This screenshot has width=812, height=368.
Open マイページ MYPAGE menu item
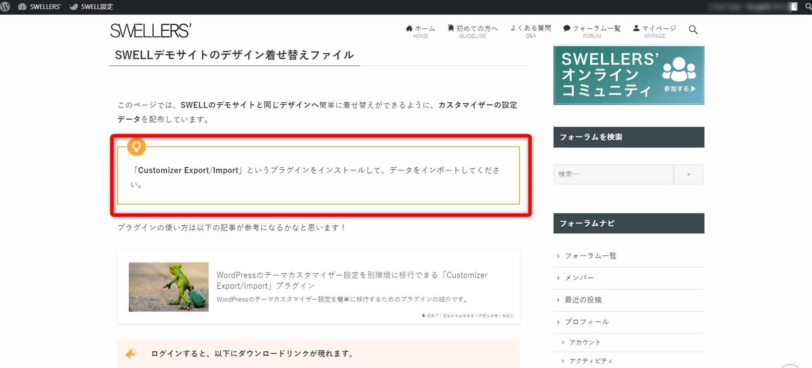pos(655,32)
